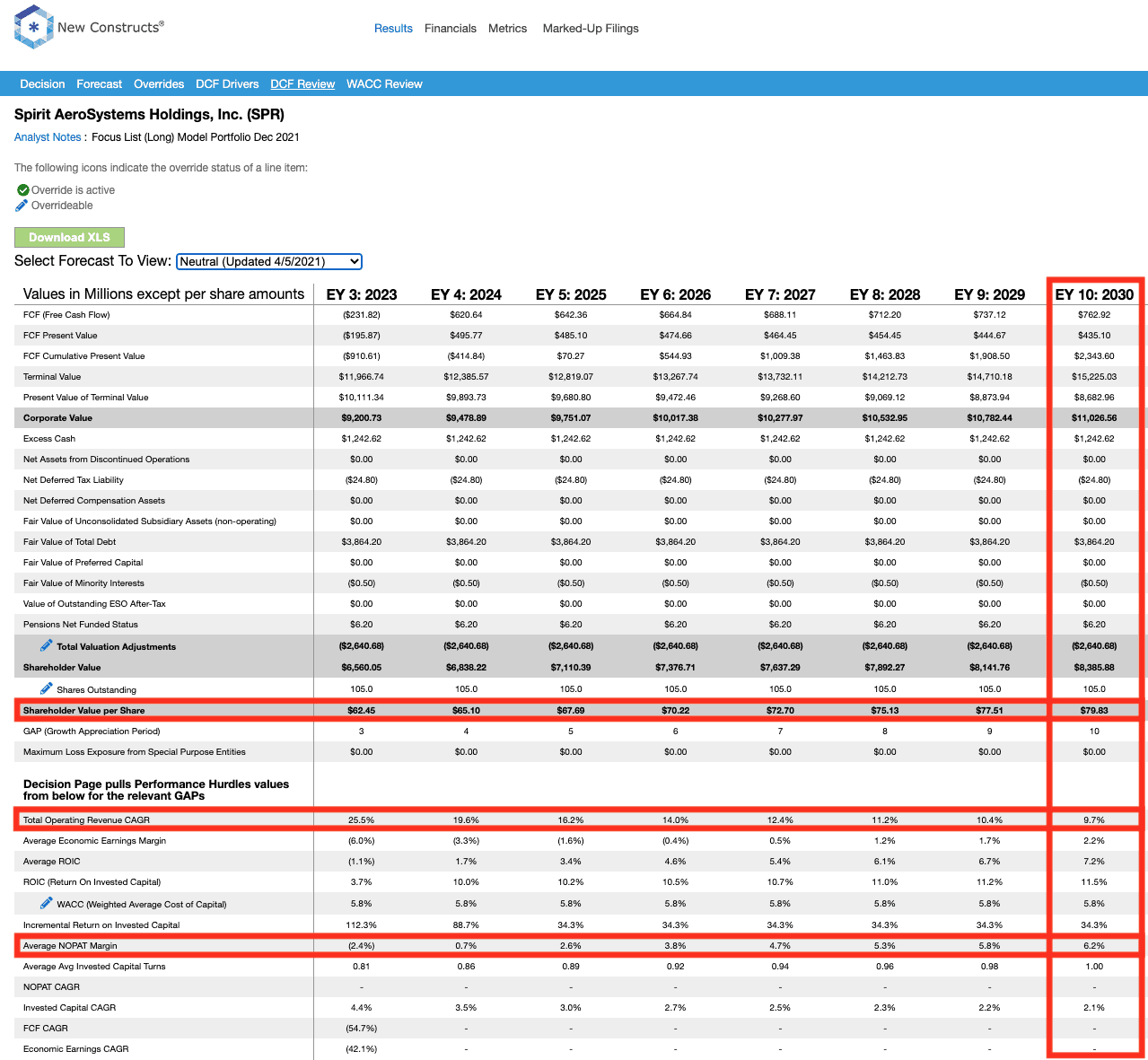Go to the WACC Review tab
Image resolution: width=1148 pixels, height=1060 pixels.
pos(384,84)
